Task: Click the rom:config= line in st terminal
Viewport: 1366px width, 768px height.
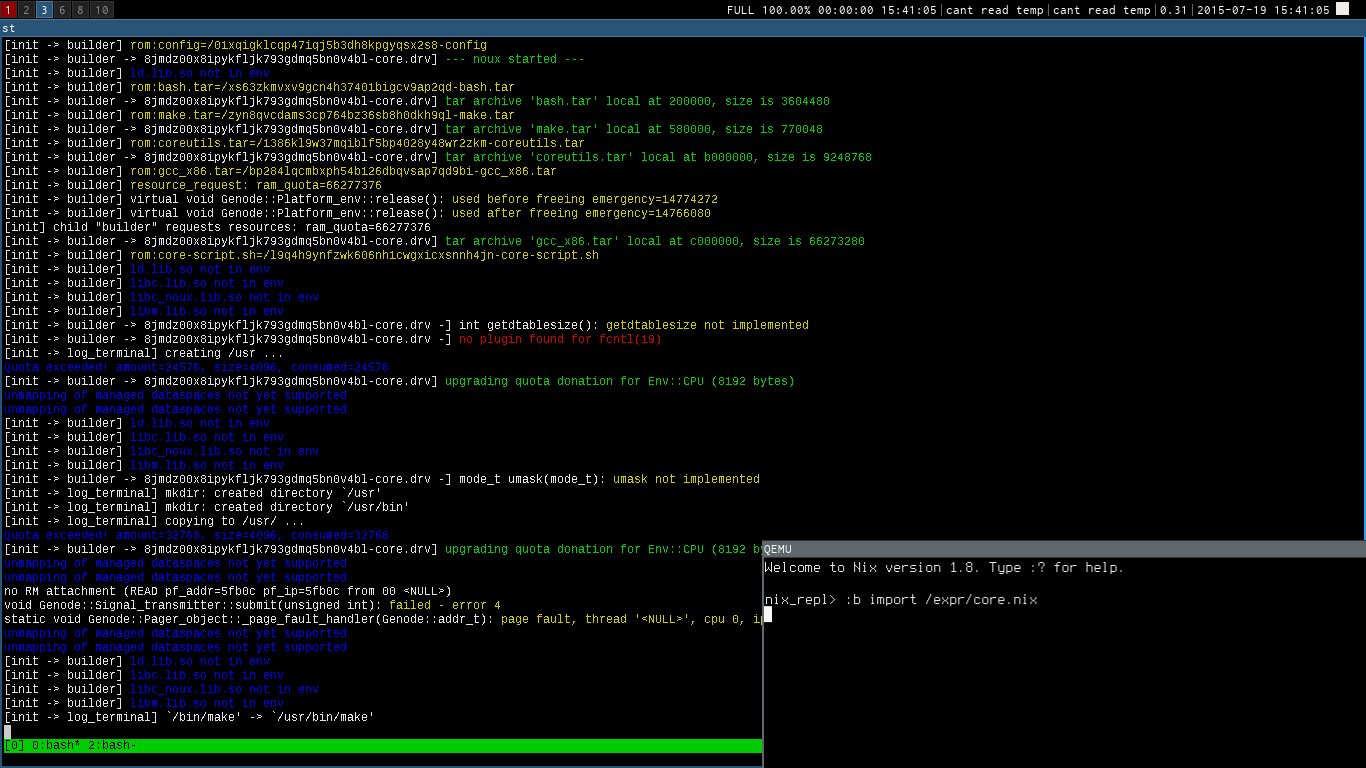Action: (x=245, y=45)
